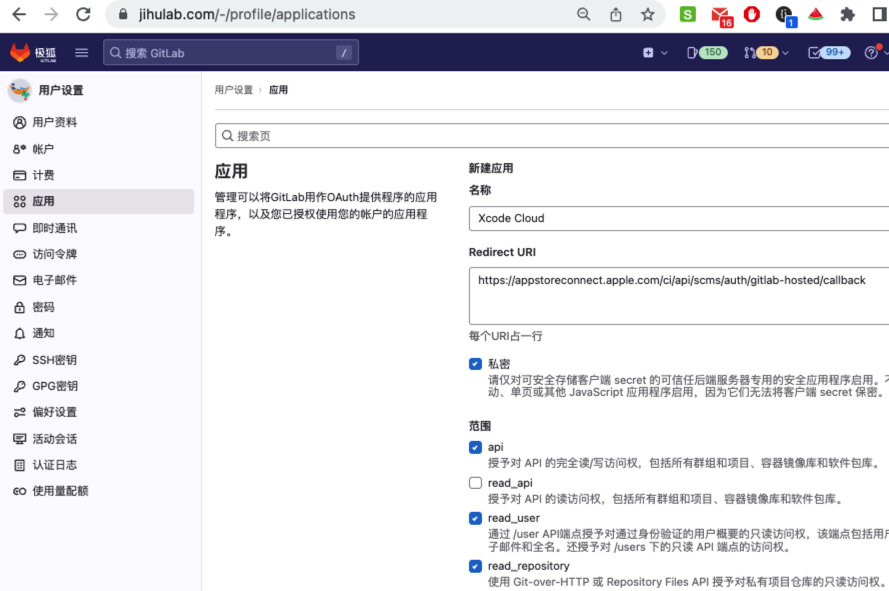
Task: Click the JiHu GitLab fox logo
Action: point(20,53)
